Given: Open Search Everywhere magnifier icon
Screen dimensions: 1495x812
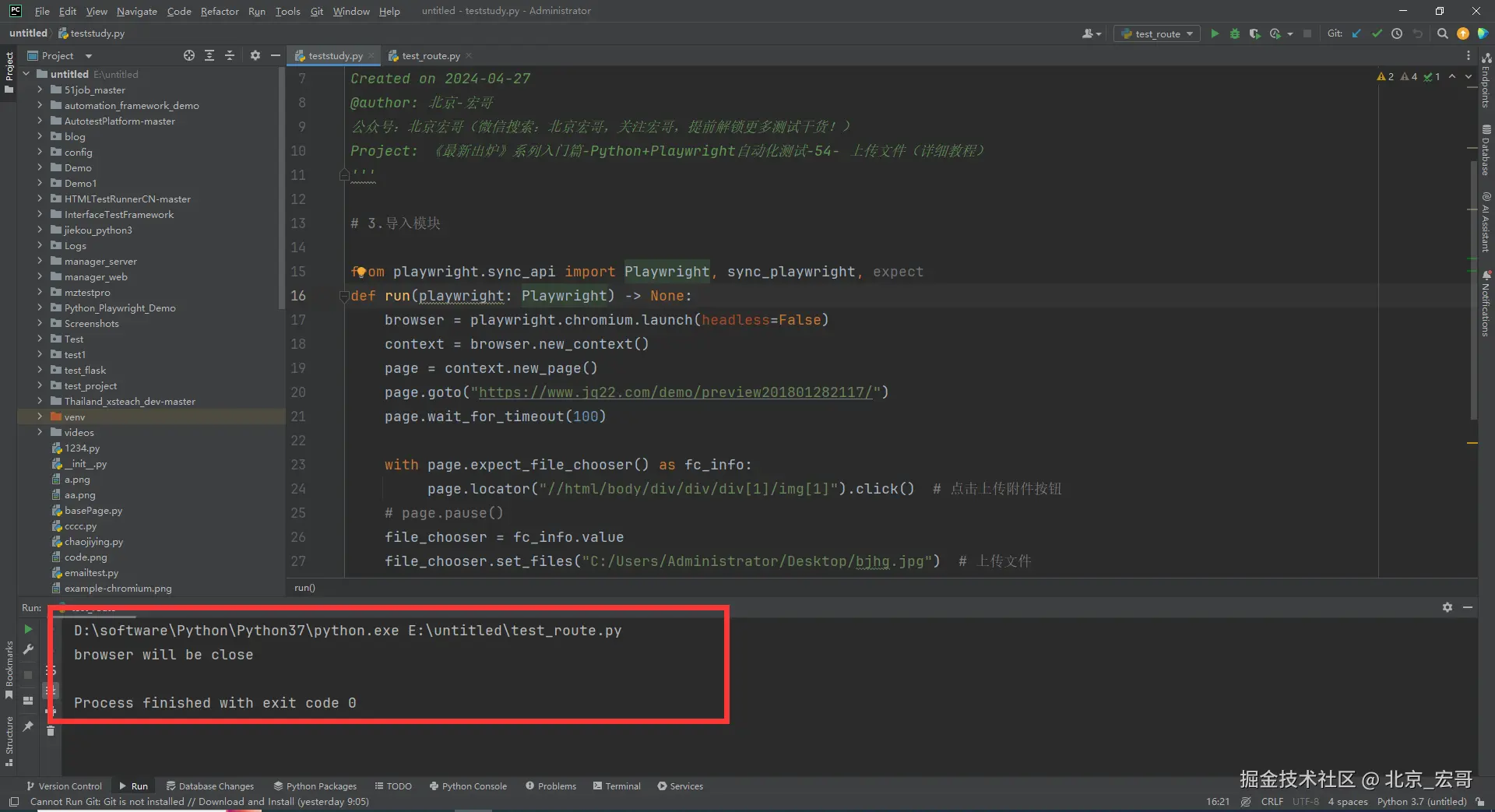Looking at the screenshot, I should (x=1443, y=33).
